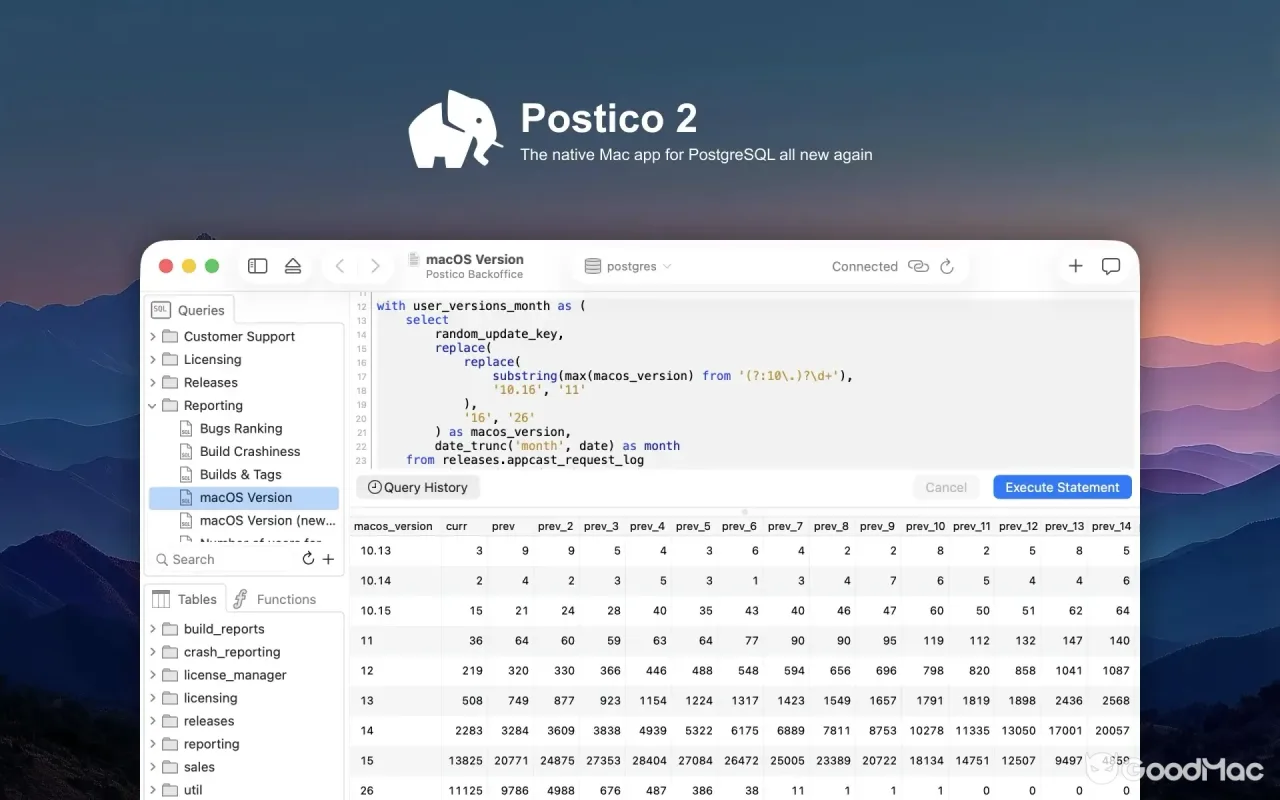
Task: Select the releases schema row
Action: click(244, 721)
